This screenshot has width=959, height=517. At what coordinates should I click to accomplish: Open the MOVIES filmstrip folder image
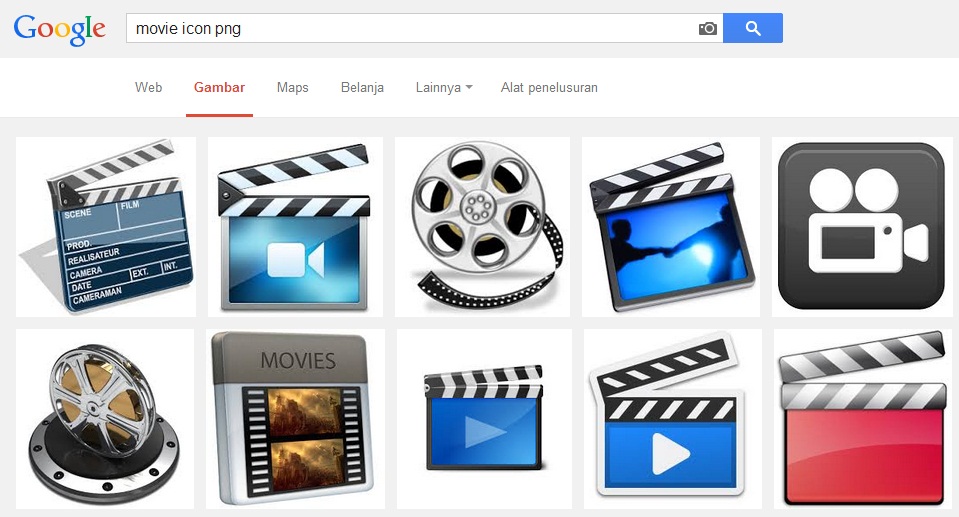(295, 418)
